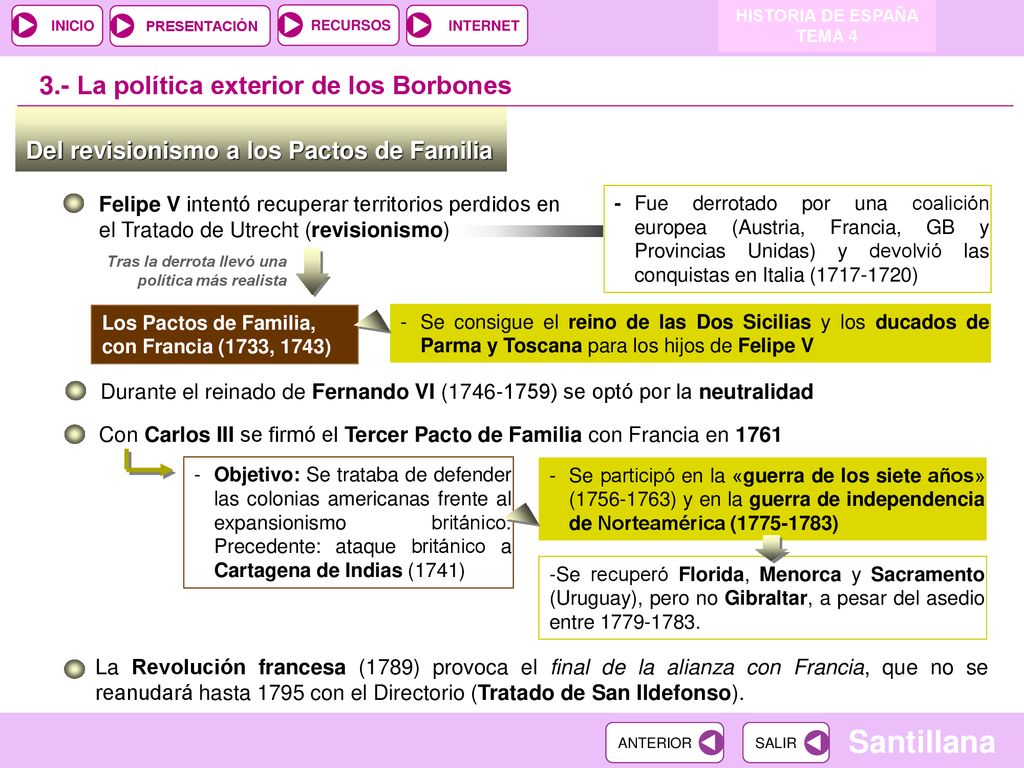Click the back arrow icon on ANTERIOR
Image resolution: width=1024 pixels, height=768 pixels.
pyautogui.click(x=710, y=743)
